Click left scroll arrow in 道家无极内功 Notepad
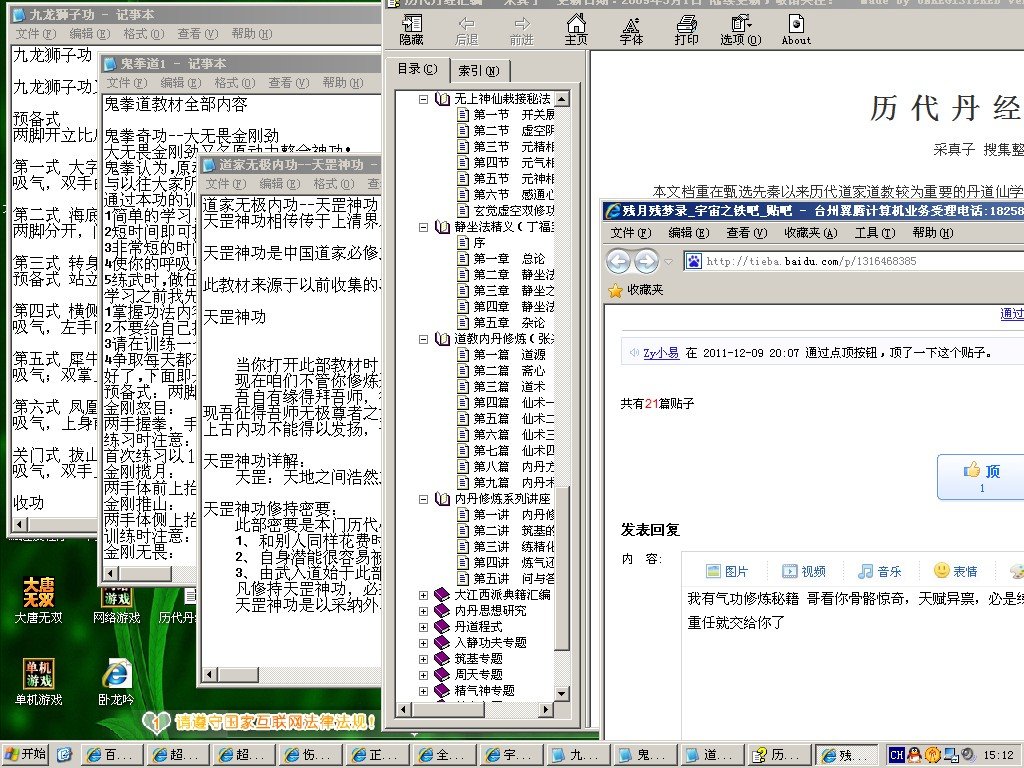The image size is (1024, 768). click(x=210, y=675)
